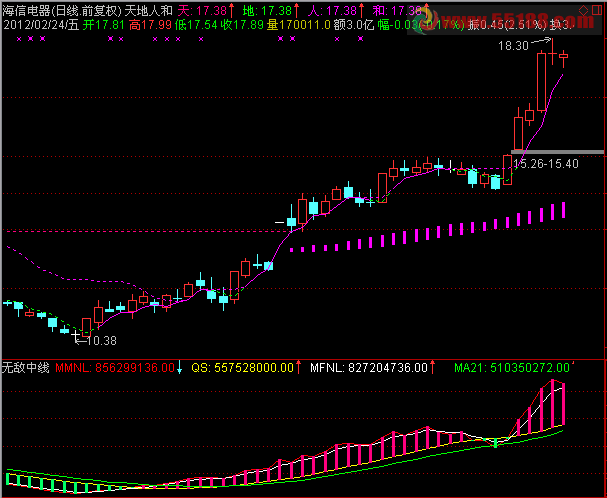Click the 18.30 high price label
This screenshot has height=498, width=607.
coord(513,46)
